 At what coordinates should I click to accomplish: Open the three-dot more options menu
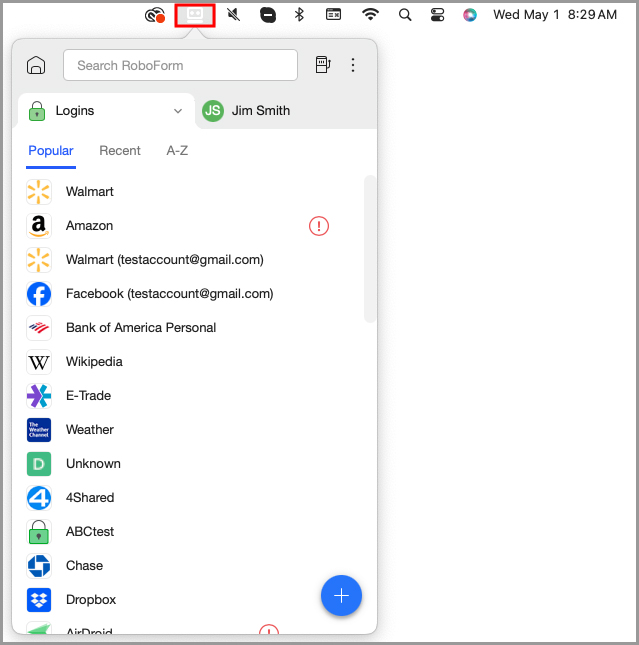352,65
